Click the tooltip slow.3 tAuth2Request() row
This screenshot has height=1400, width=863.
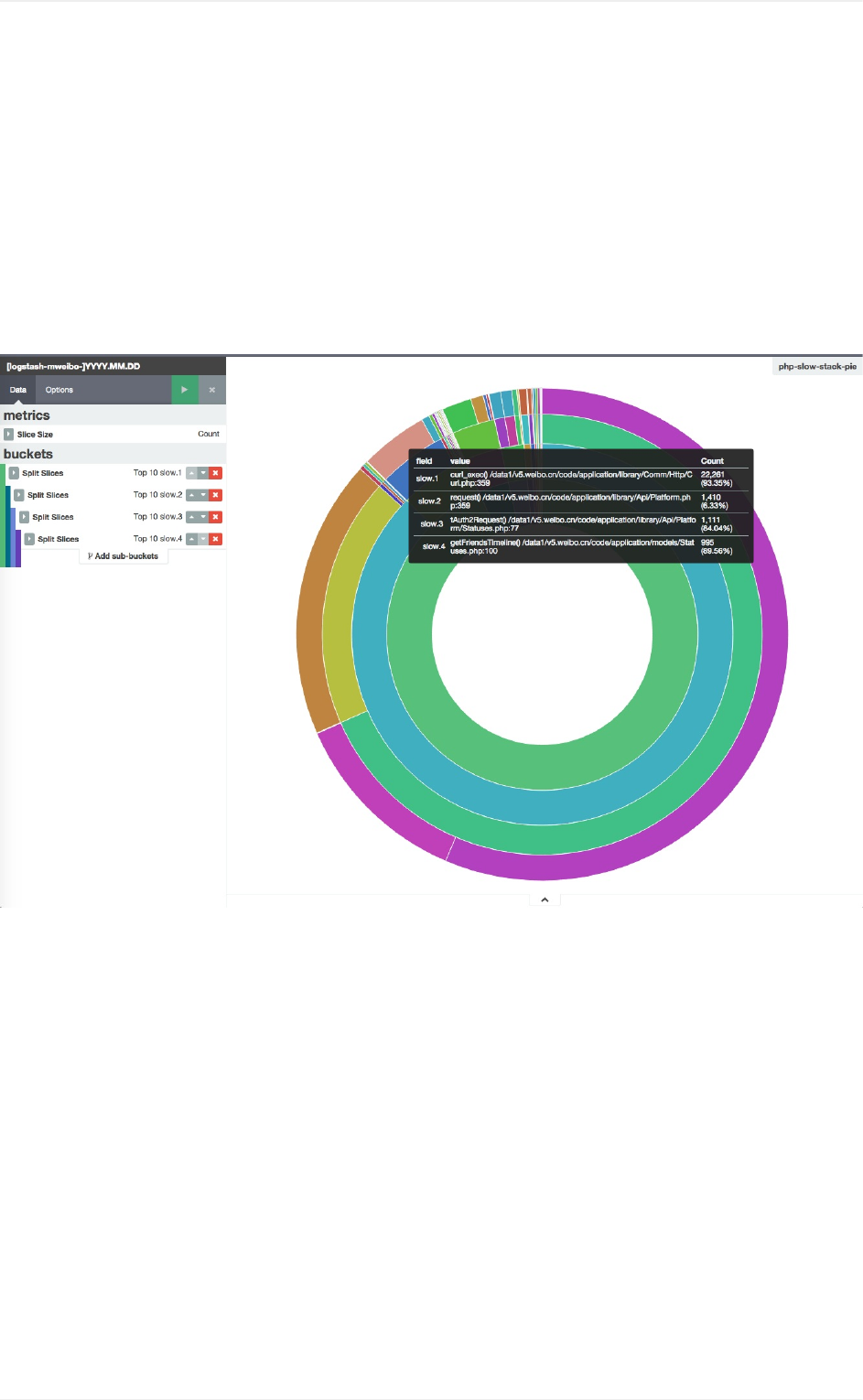coord(580,523)
